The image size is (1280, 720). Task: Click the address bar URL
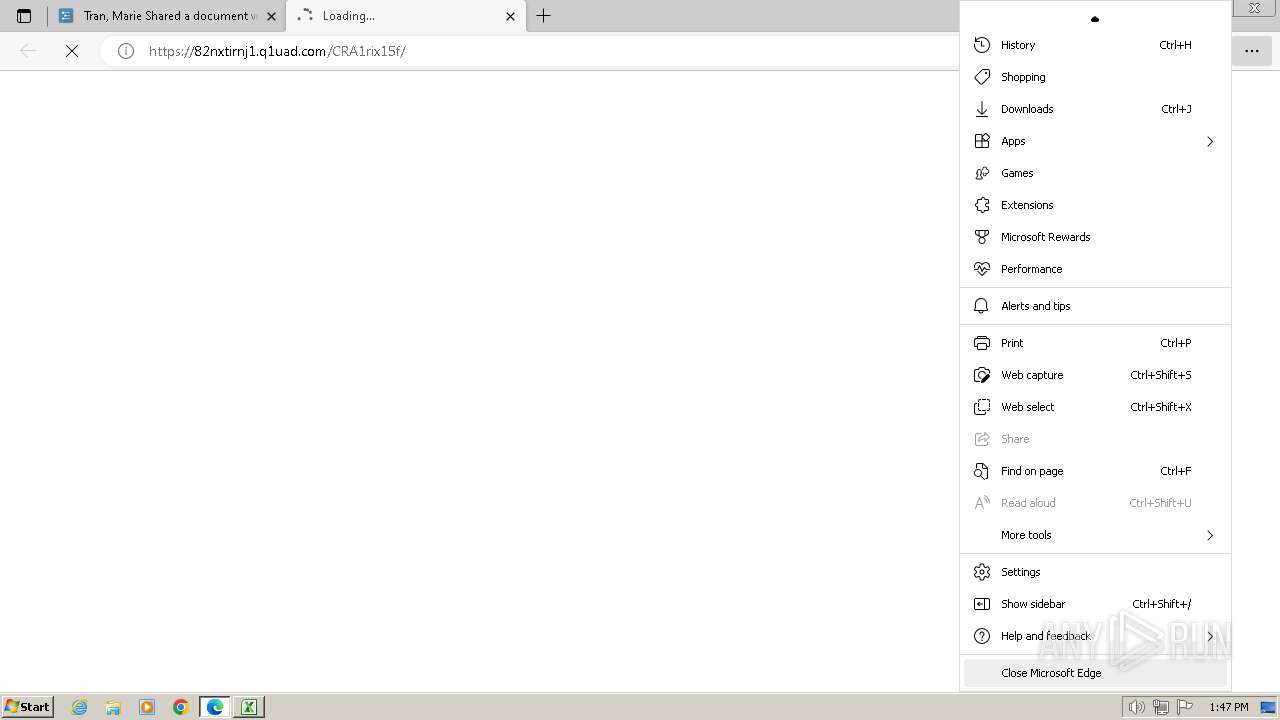[x=277, y=51]
